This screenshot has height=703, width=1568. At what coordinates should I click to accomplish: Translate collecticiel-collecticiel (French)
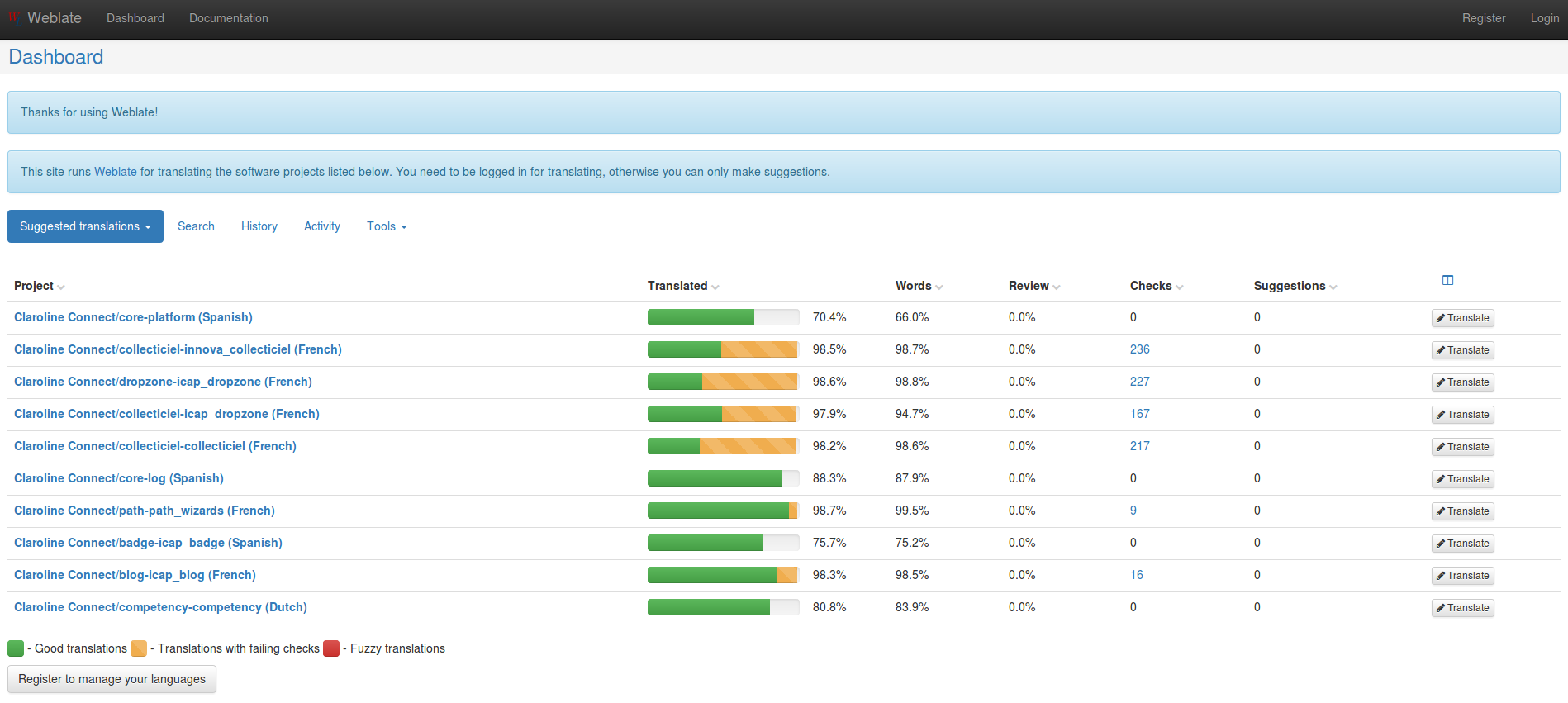(x=1463, y=447)
